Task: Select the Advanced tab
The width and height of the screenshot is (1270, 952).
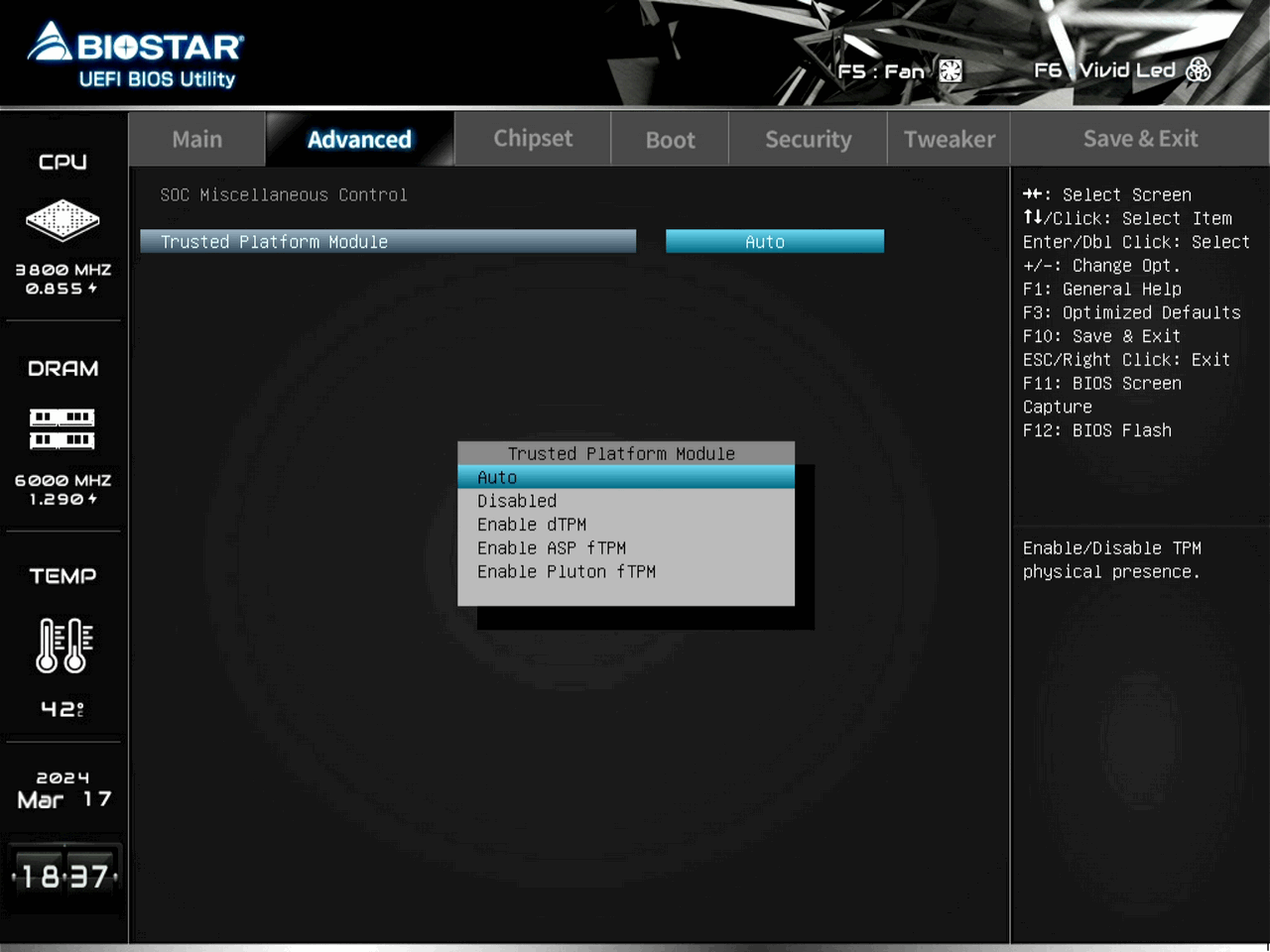Action: (359, 139)
